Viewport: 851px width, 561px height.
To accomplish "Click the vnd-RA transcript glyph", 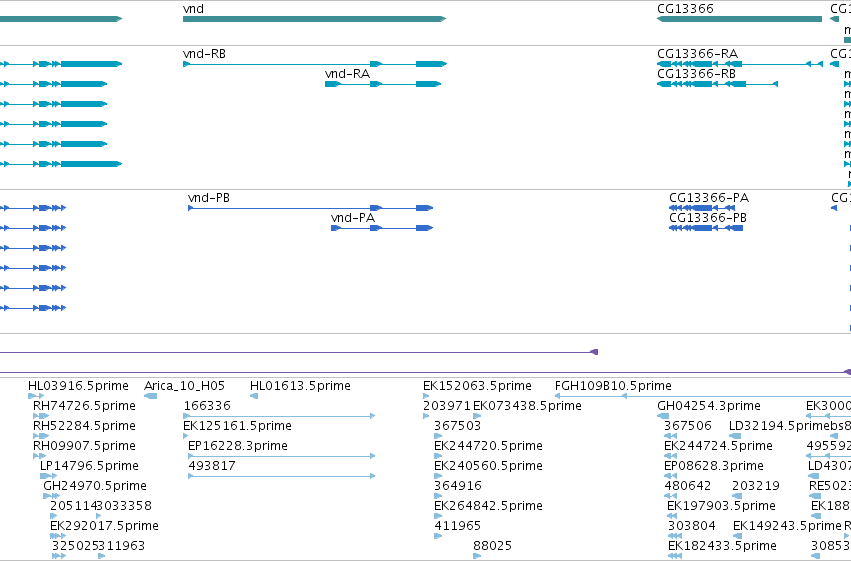I will point(383,84).
